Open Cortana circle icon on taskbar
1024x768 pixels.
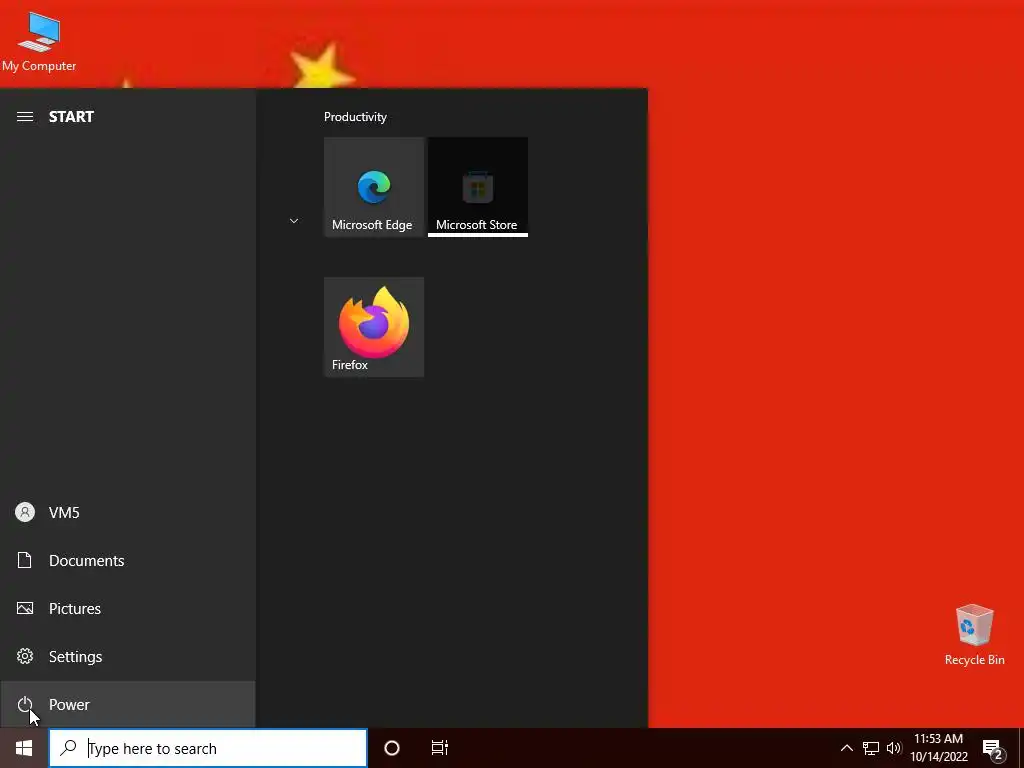[x=392, y=748]
